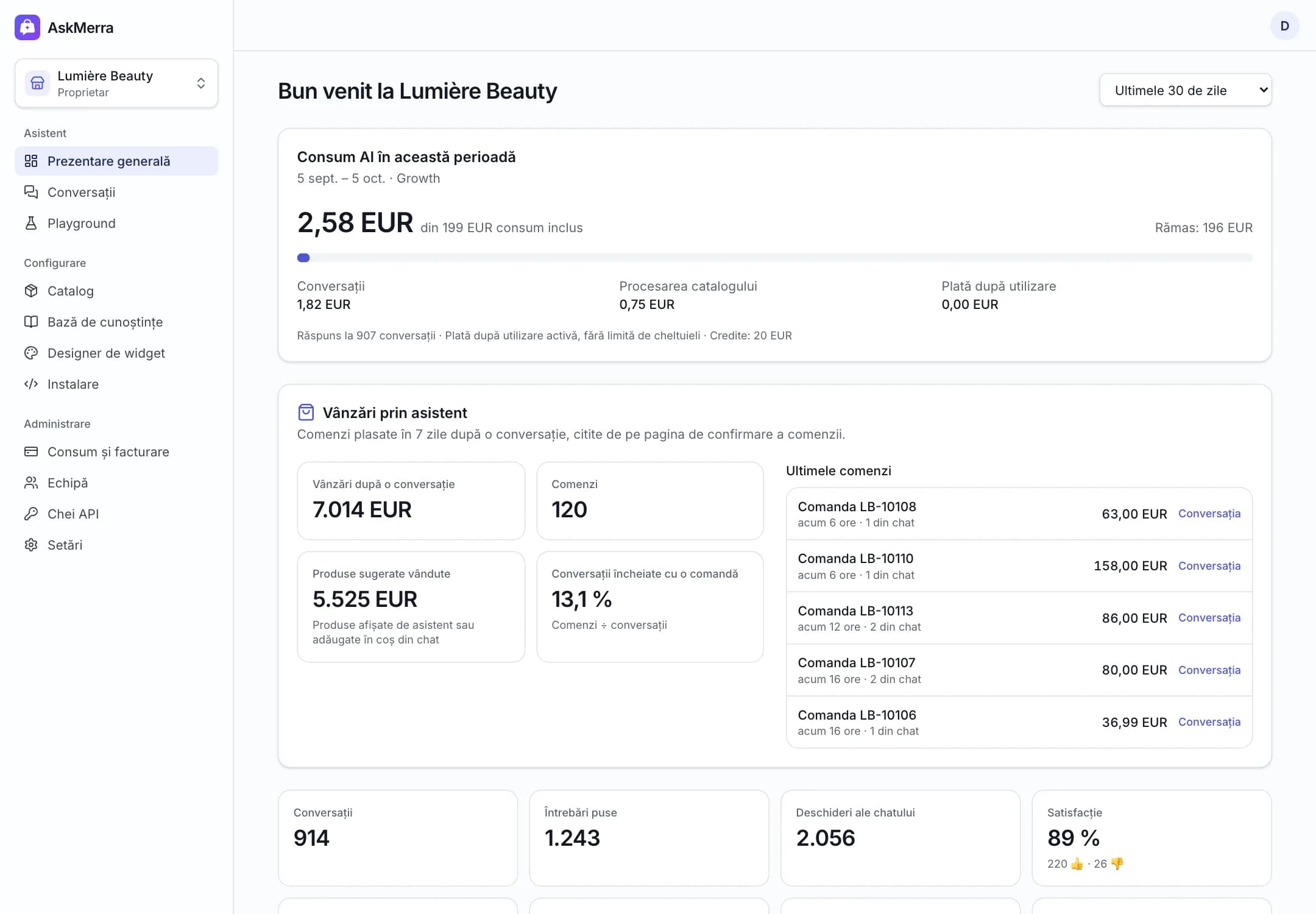Click the AI consumption progress bar
This screenshot has width=1316, height=914.
[x=774, y=258]
